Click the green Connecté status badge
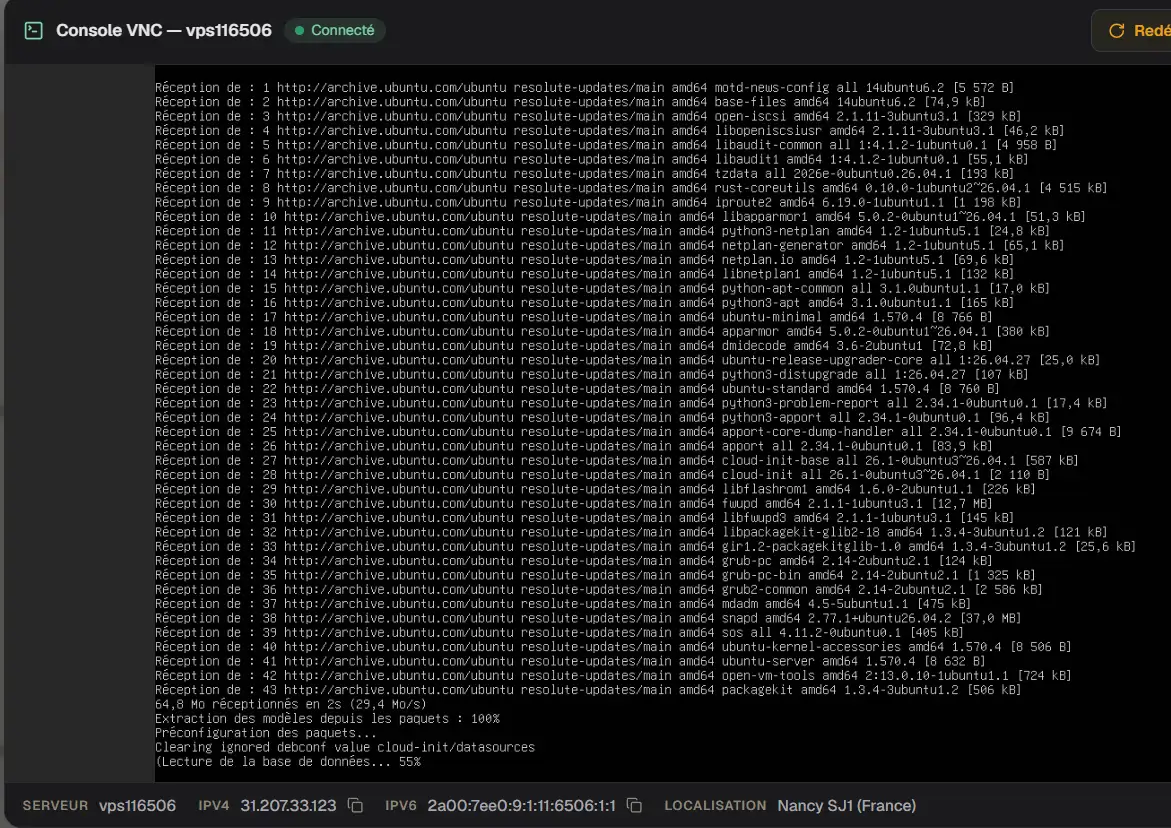This screenshot has height=828, width=1171. click(335, 31)
